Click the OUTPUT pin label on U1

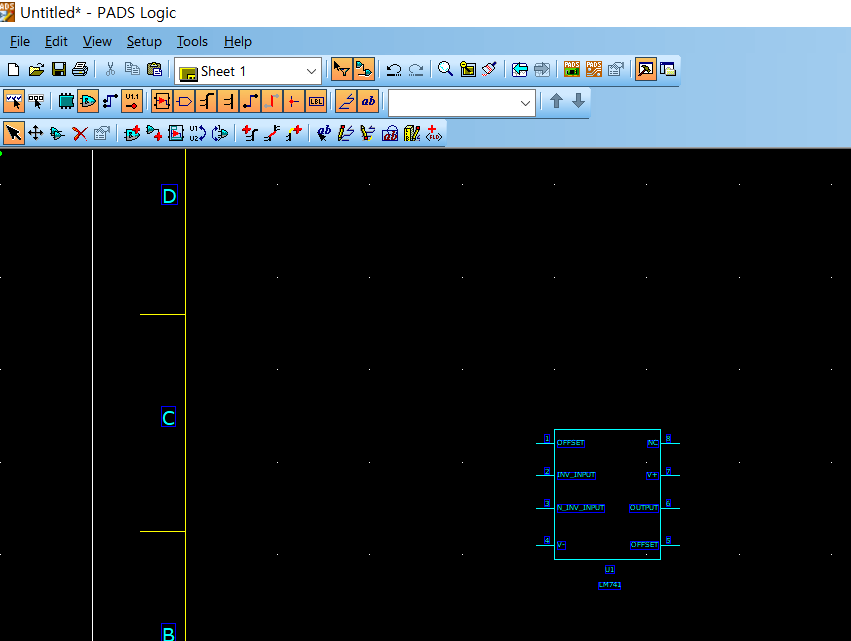(x=644, y=507)
